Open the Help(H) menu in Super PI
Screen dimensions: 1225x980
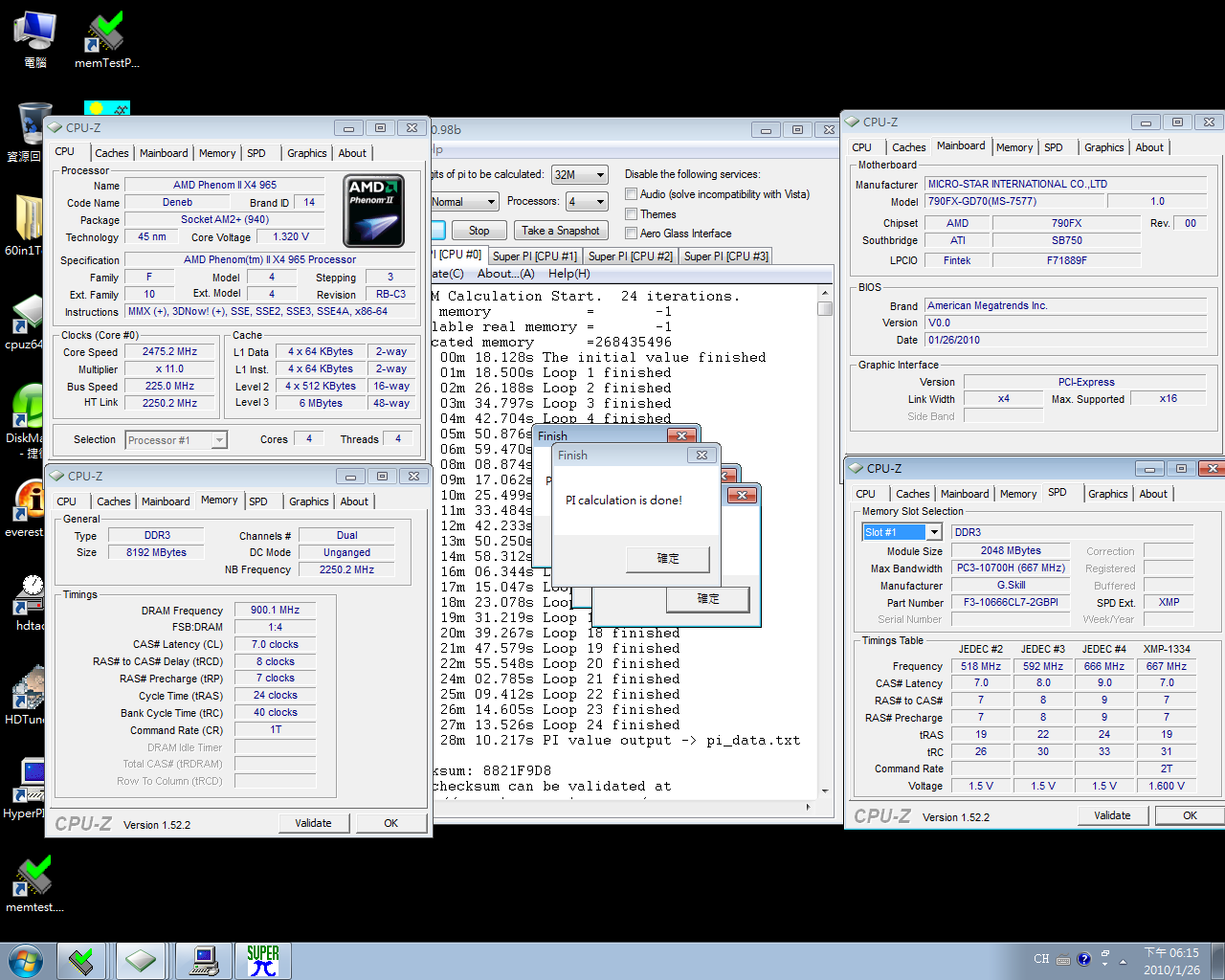point(569,274)
